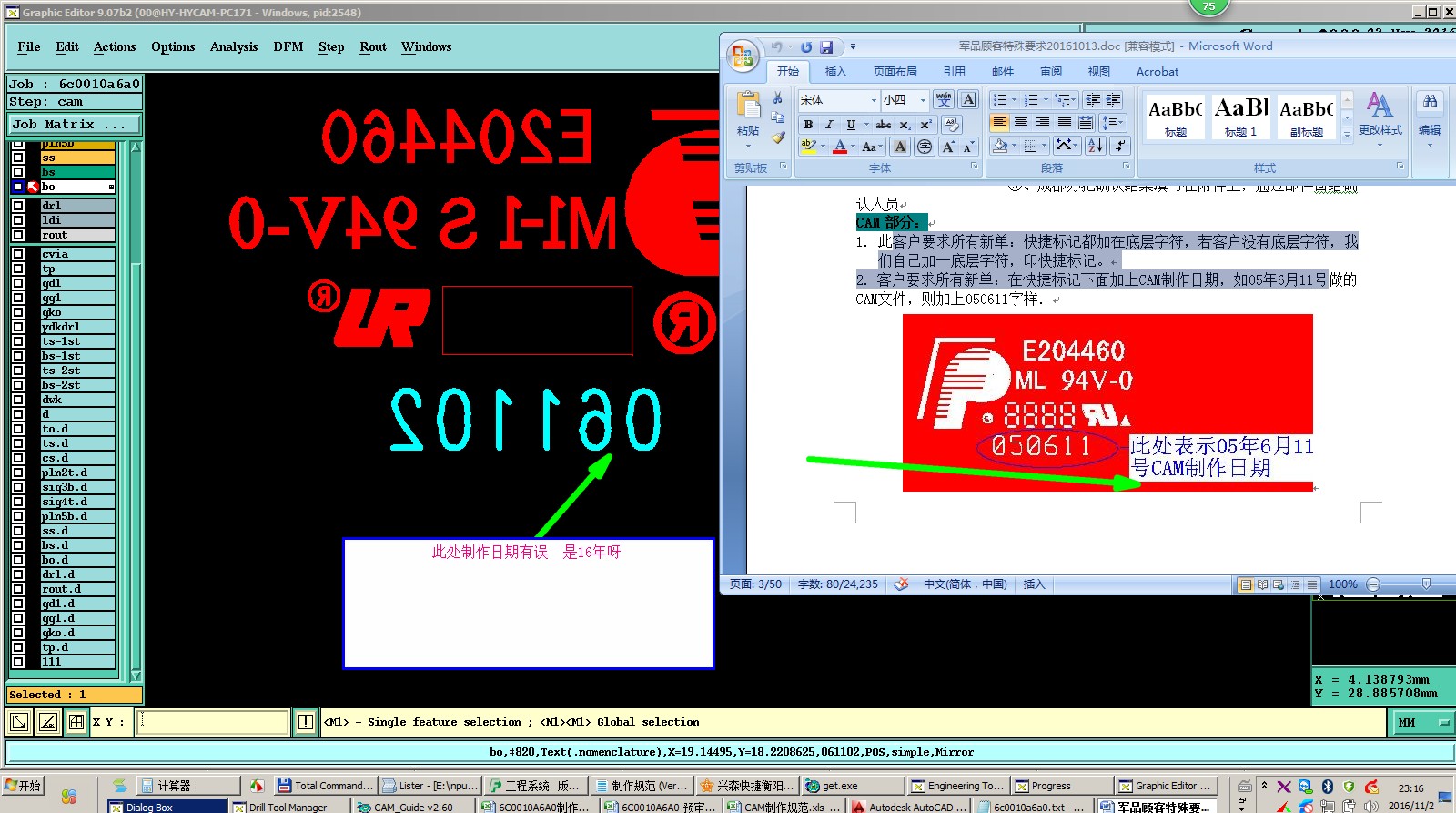Open Paragraph dialog launcher in 段落 group
This screenshot has width=1456, height=813.
[x=1126, y=167]
